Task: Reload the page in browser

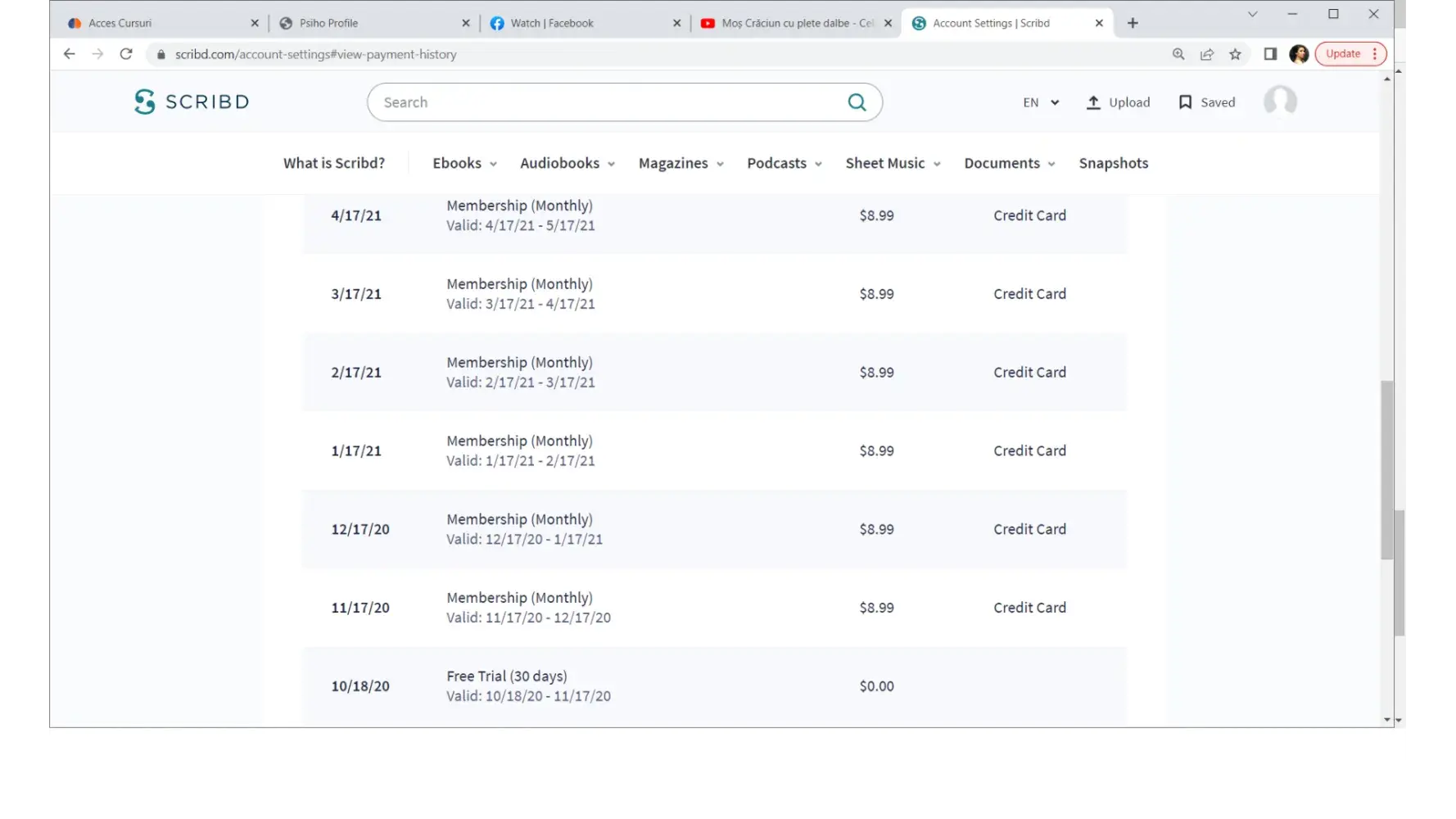Action: point(126,54)
